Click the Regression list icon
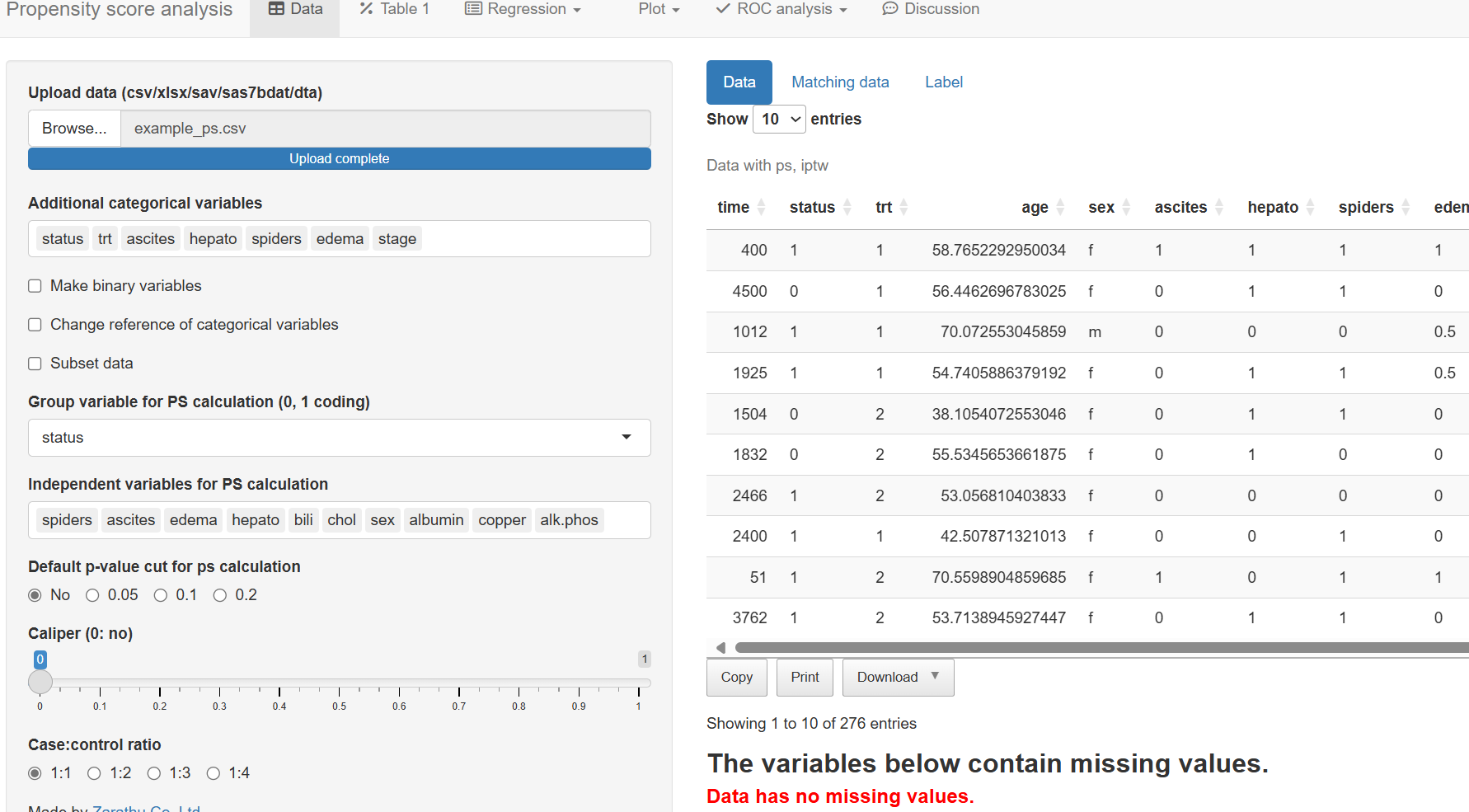This screenshot has height=812, width=1469. coord(473,9)
